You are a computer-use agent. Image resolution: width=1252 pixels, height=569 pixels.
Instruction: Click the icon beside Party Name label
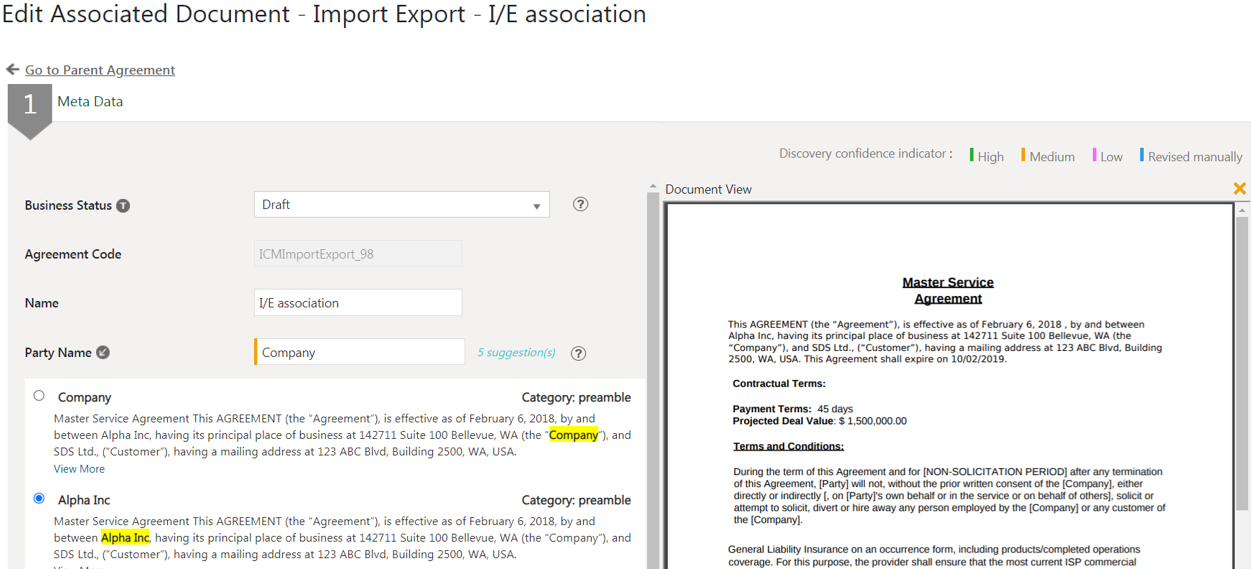[103, 353]
